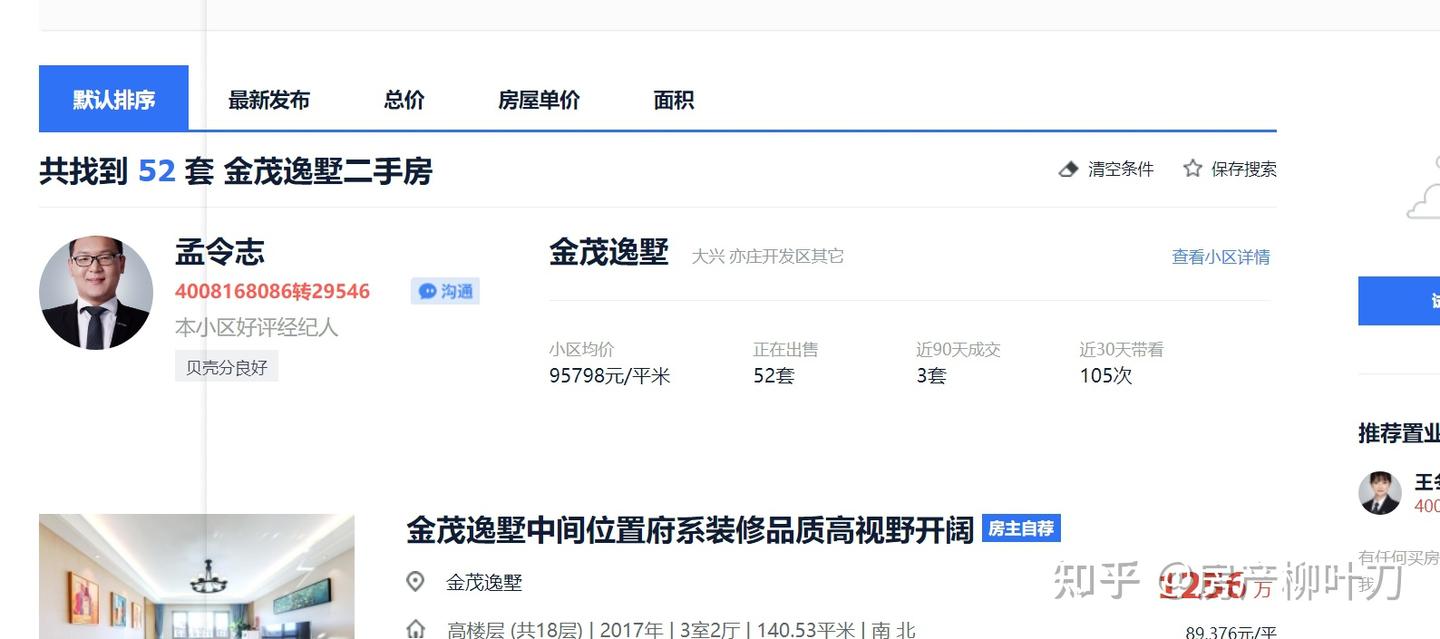The height and width of the screenshot is (639, 1440).
Task: Select the 默认排序 sort tab
Action: coord(113,99)
